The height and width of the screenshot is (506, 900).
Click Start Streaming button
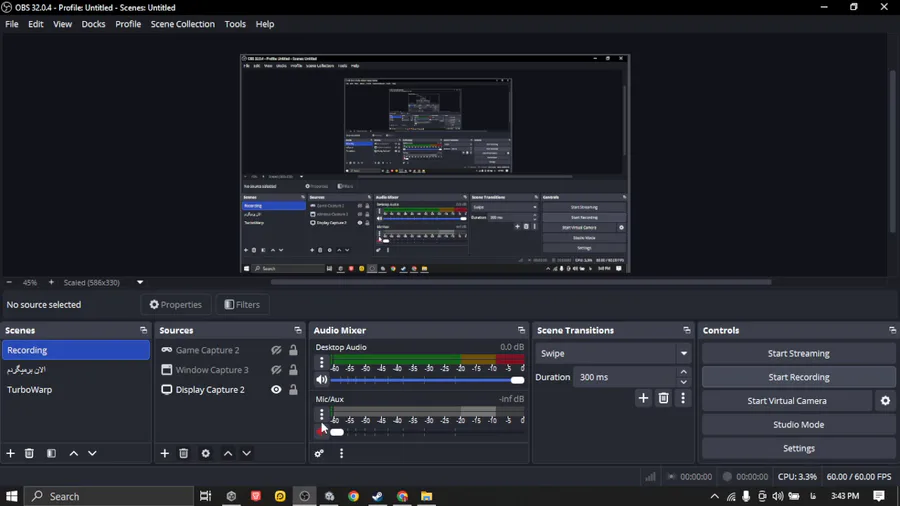798,353
